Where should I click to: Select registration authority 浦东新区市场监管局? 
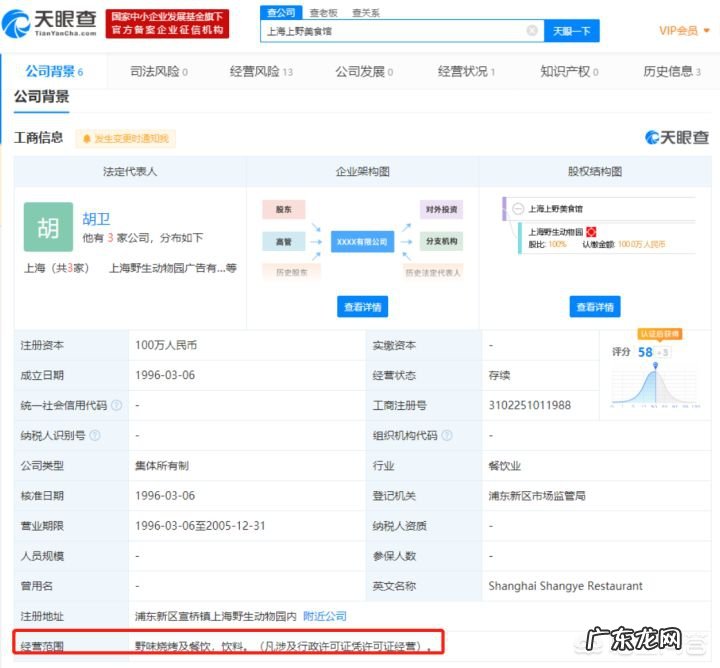(537, 496)
